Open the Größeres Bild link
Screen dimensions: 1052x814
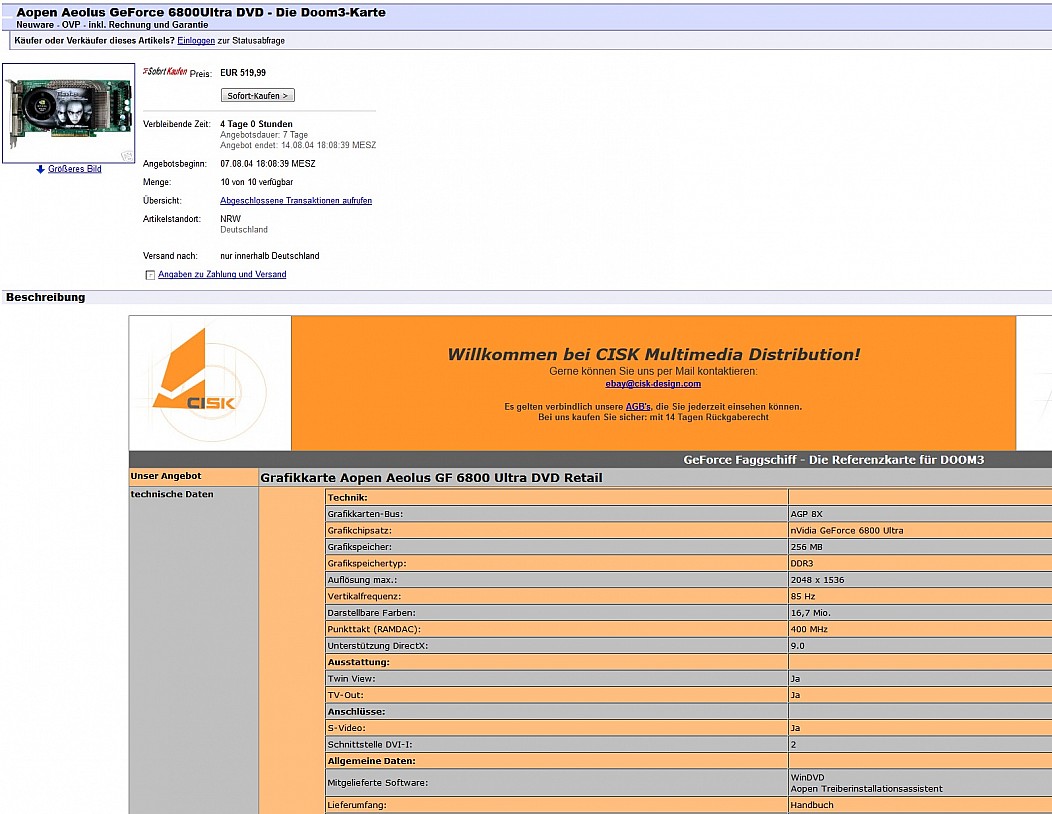click(75, 169)
